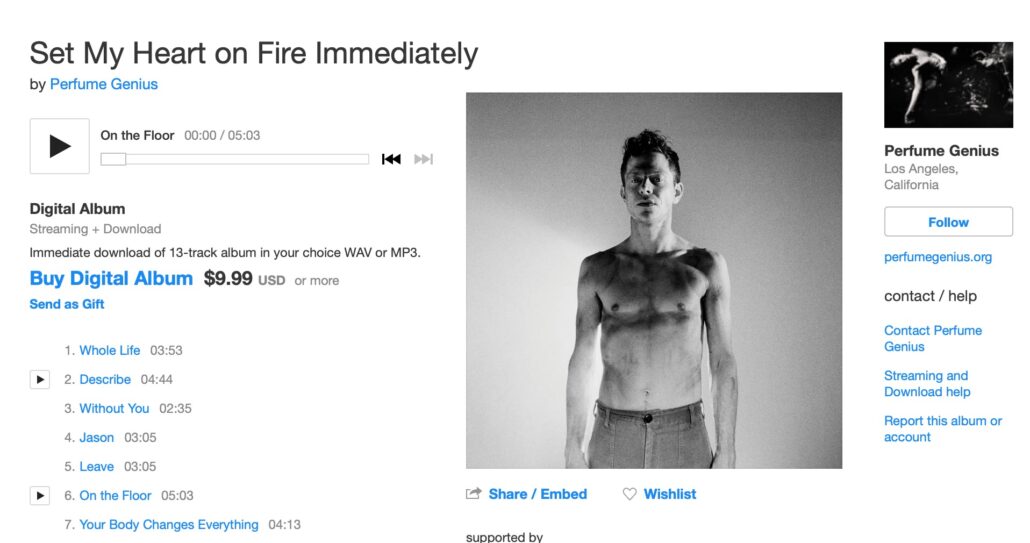Click the progress bar scrubber handle
The image size is (1030, 543).
(x=113, y=159)
